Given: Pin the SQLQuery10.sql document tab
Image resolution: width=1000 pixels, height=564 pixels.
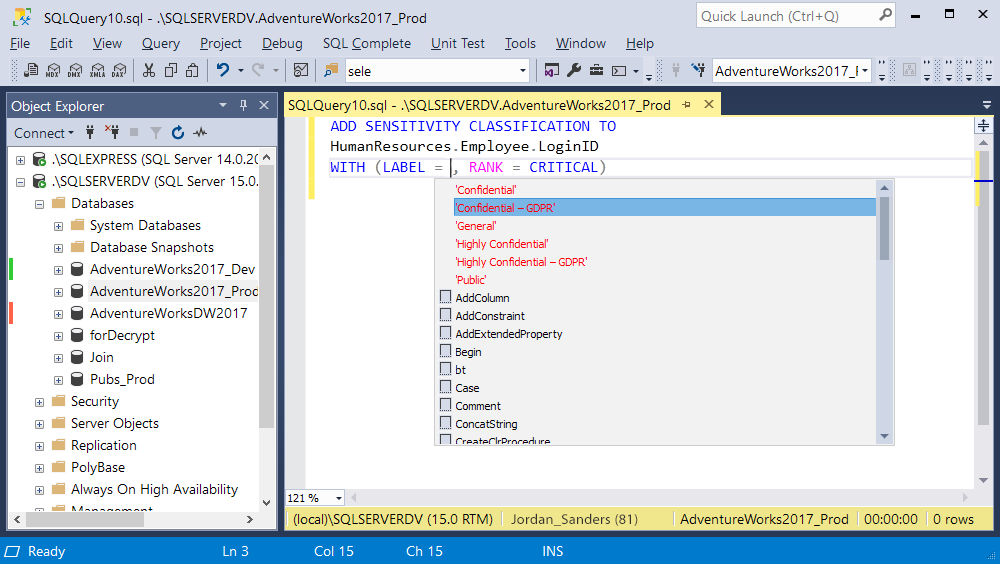Looking at the screenshot, I should [x=687, y=105].
